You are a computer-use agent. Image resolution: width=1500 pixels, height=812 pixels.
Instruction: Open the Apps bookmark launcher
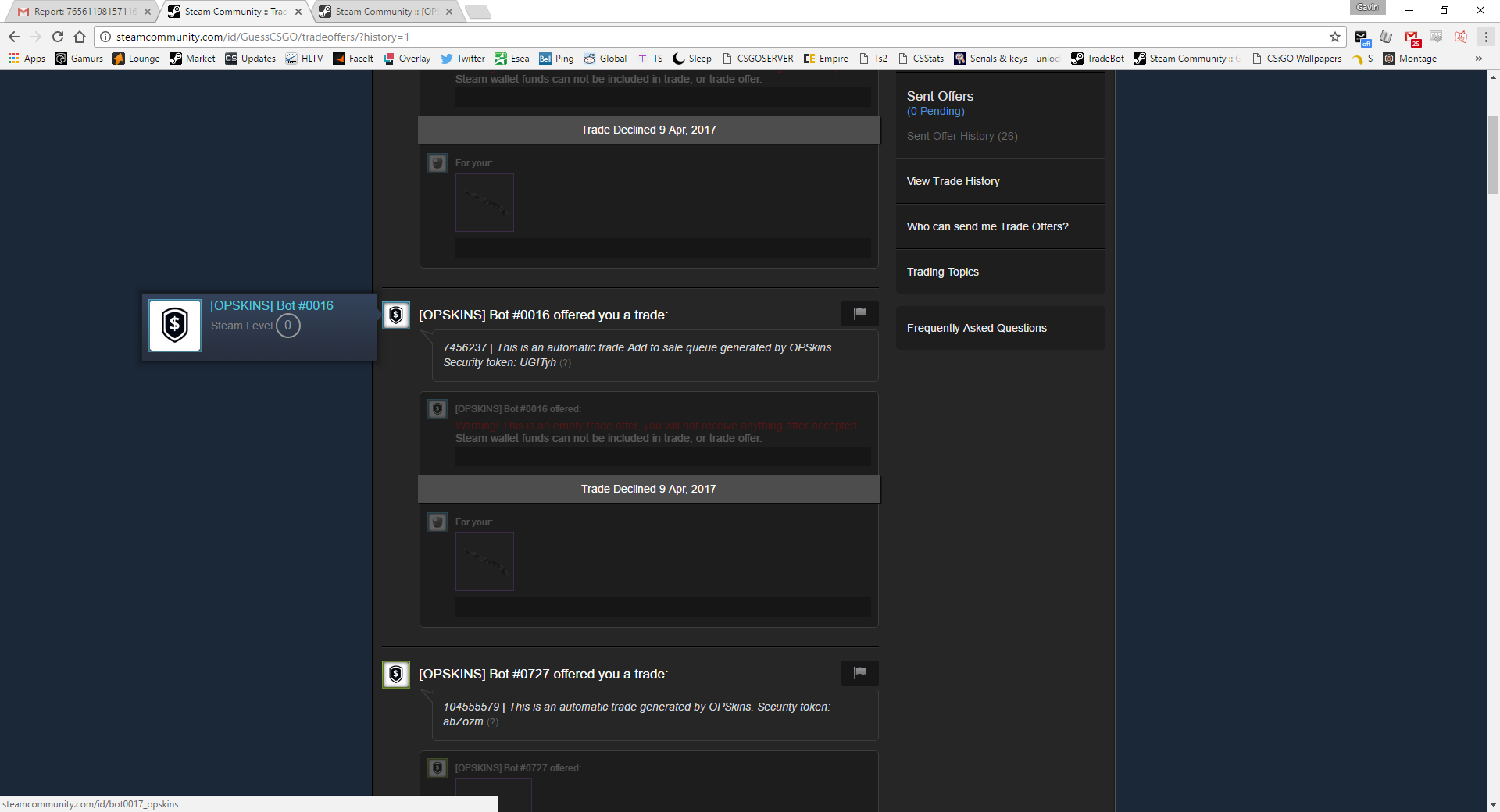27,59
